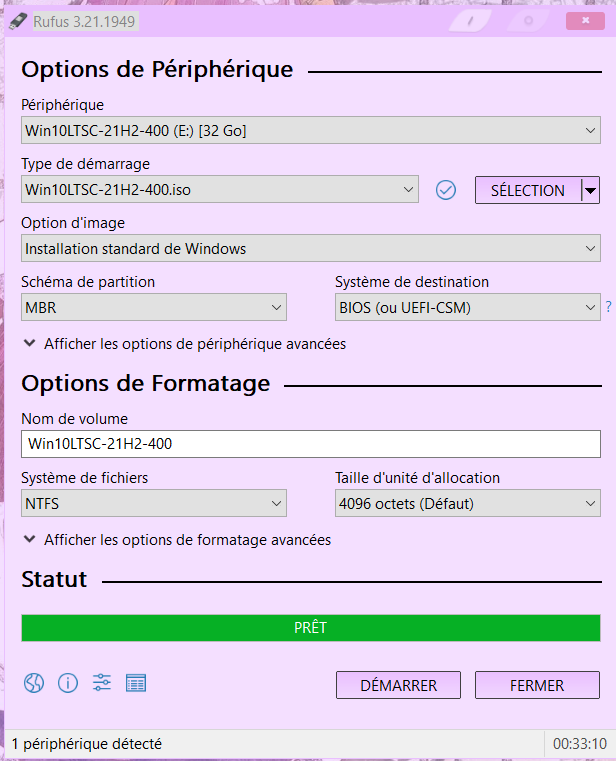Image resolution: width=616 pixels, height=761 pixels.
Task: Click the green PRÊT progress bar
Action: tap(311, 628)
